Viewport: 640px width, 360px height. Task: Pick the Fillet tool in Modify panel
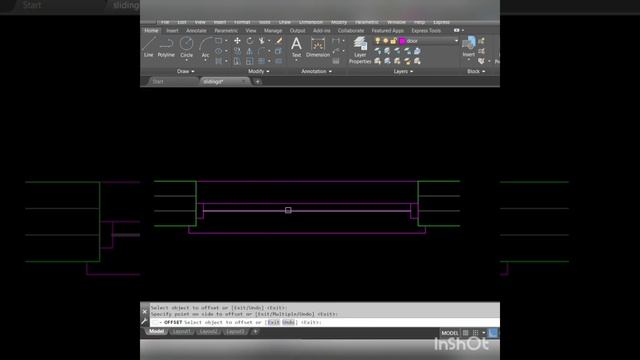pos(262,51)
